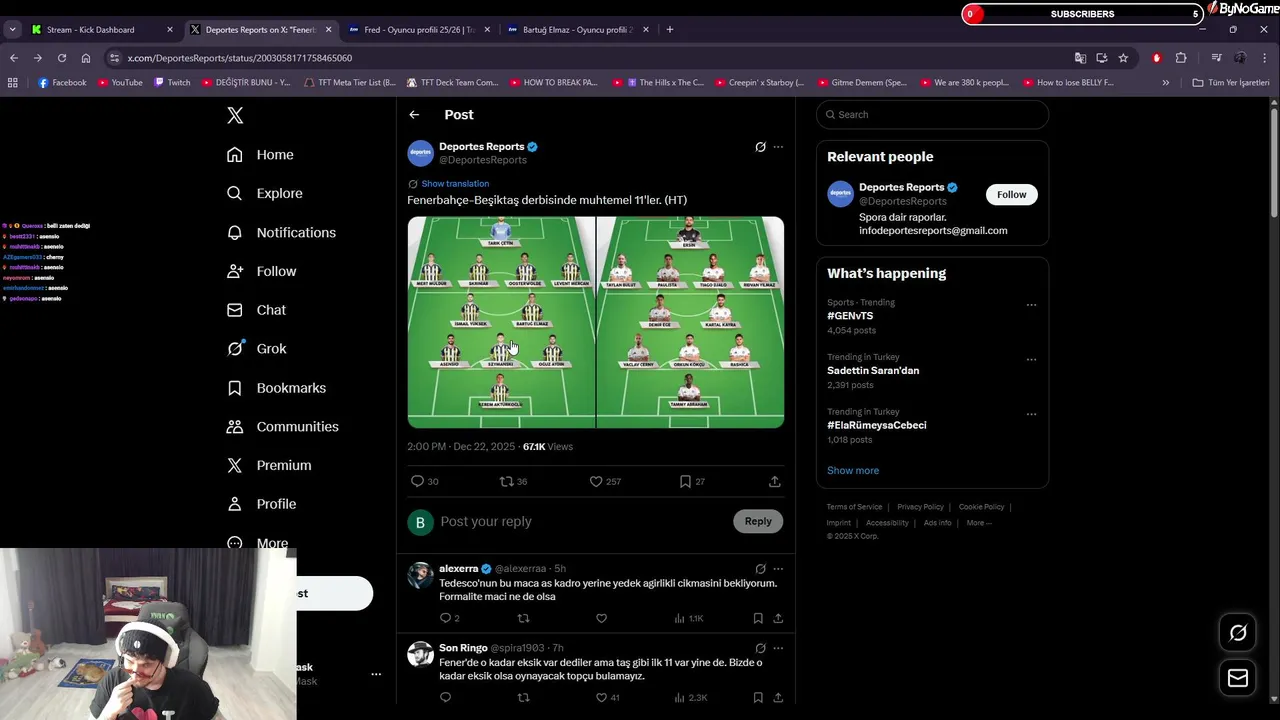Viewport: 1280px width, 720px height.
Task: Click the X logo in sidebar
Action: click(235, 116)
